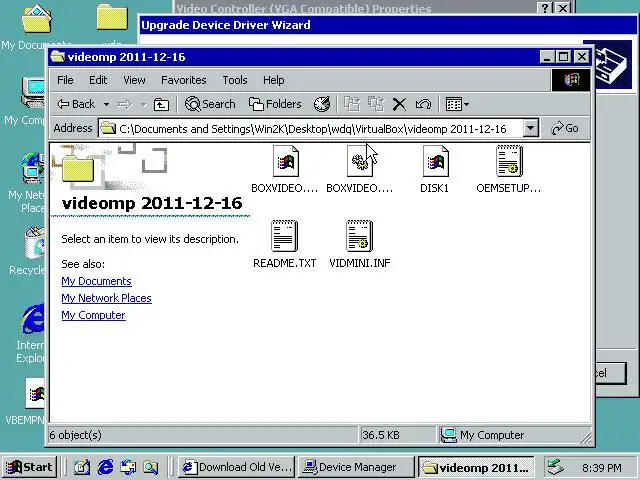640x480 pixels.
Task: Open the View menu
Action: point(134,80)
